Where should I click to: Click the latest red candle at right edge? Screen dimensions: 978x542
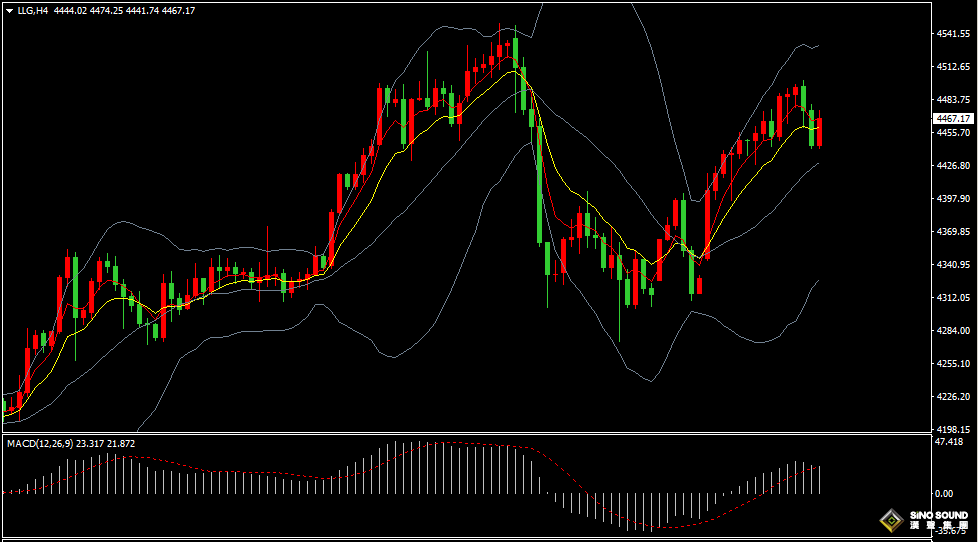[x=819, y=132]
